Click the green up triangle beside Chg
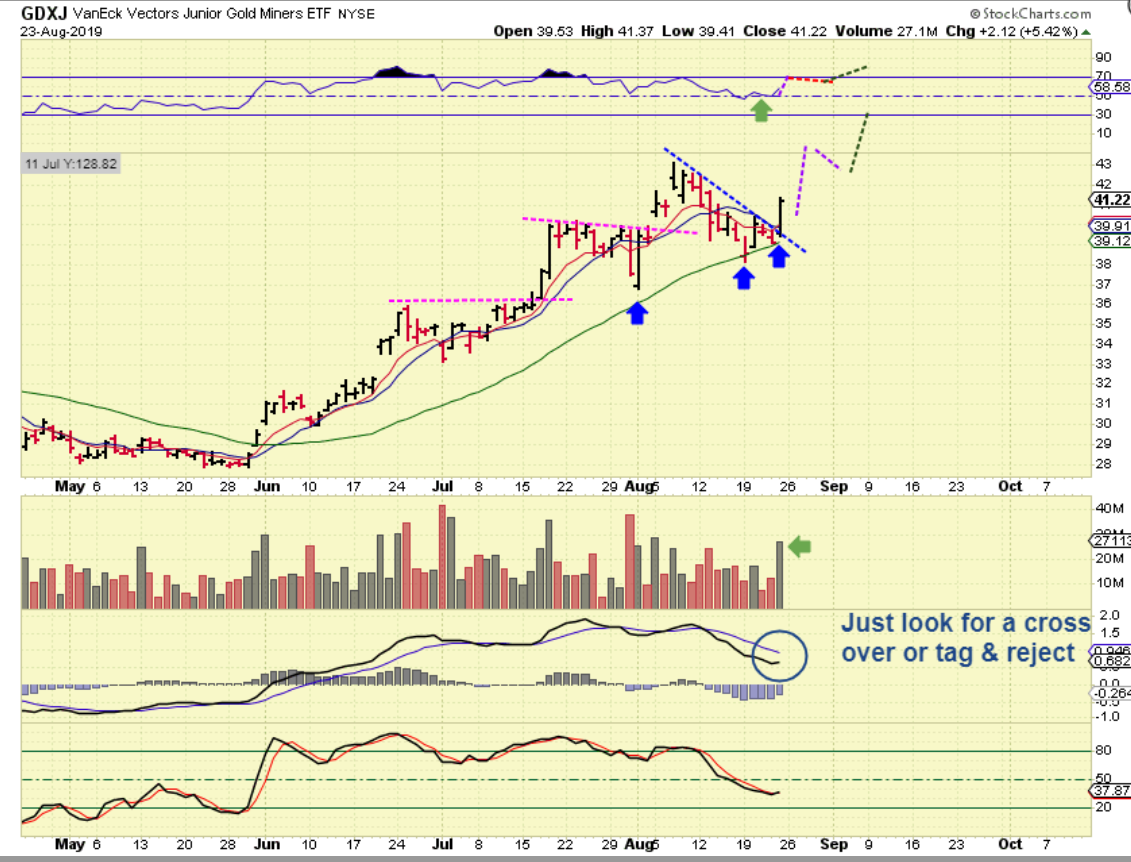Screen dimensions: 1131x862 [1086, 32]
